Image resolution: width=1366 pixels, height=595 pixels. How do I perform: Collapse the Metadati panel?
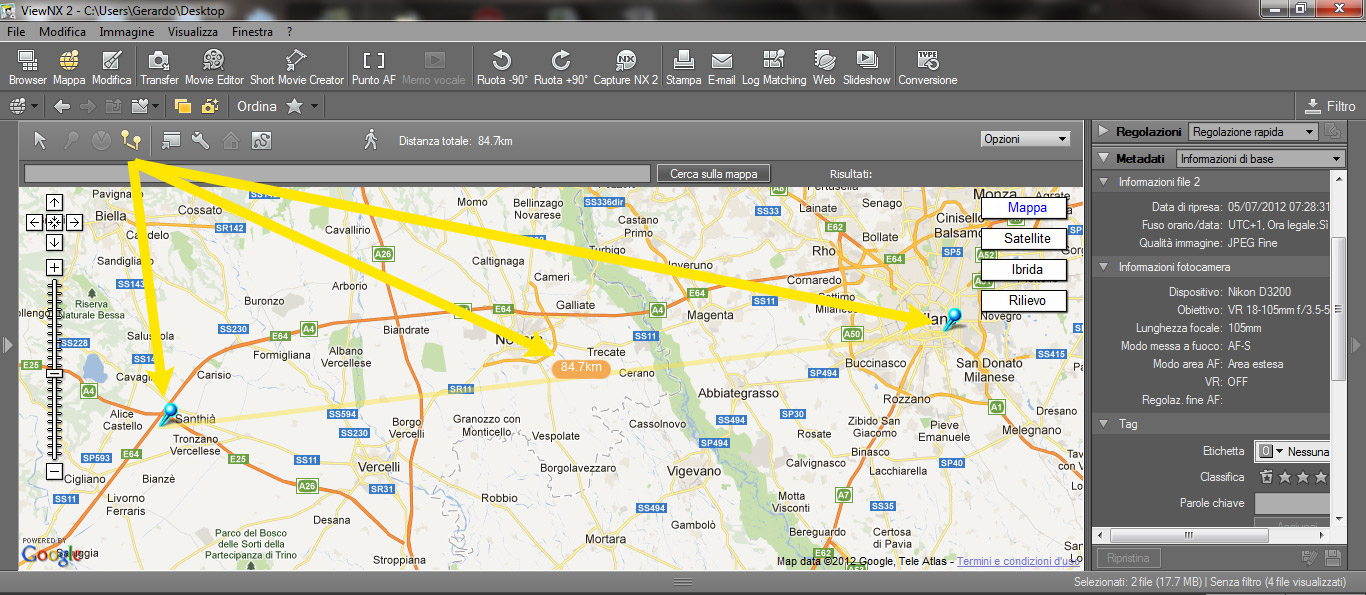click(1104, 158)
